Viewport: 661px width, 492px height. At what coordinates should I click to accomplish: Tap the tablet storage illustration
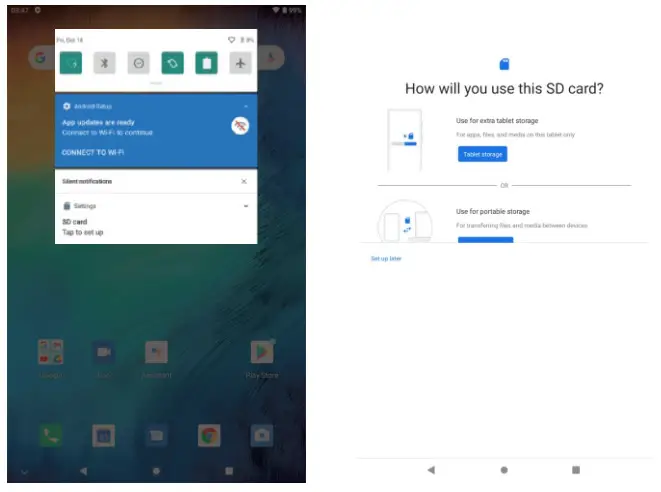click(405, 140)
